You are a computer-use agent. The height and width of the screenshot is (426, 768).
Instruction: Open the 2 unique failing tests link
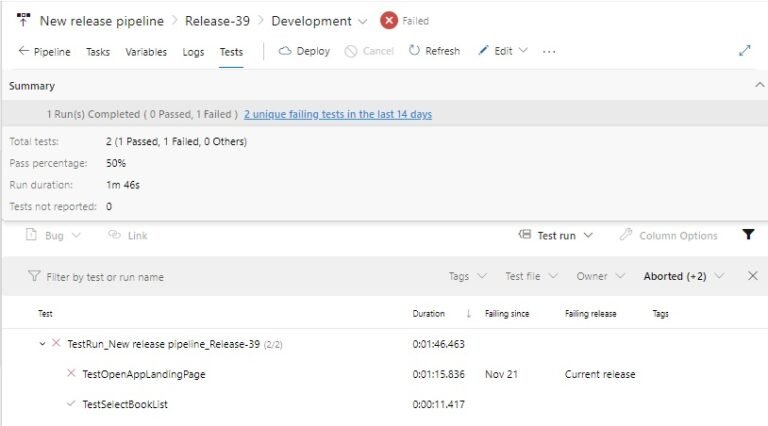pyautogui.click(x=338, y=114)
